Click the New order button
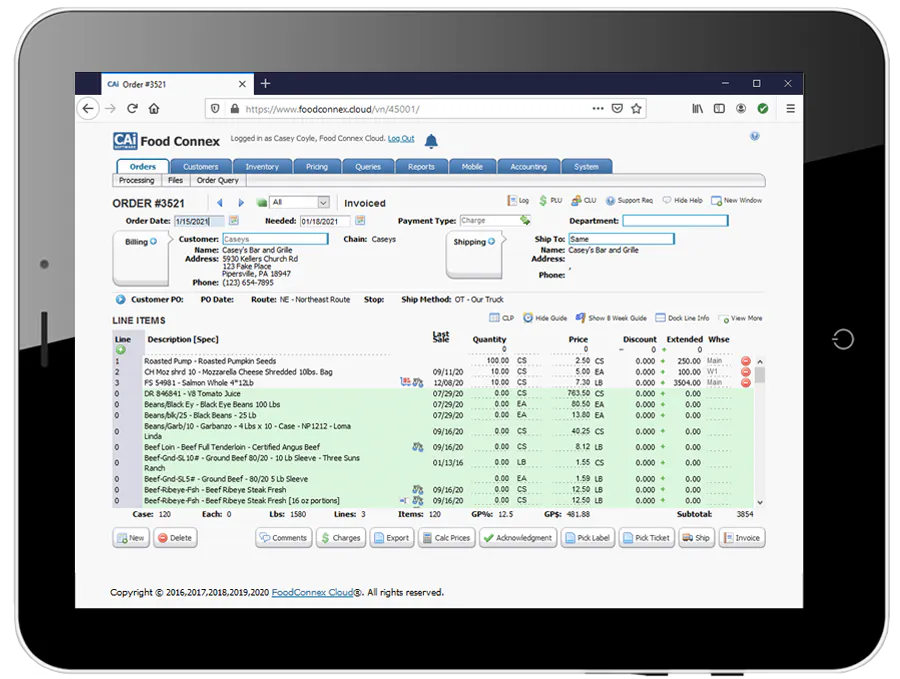 (x=131, y=538)
